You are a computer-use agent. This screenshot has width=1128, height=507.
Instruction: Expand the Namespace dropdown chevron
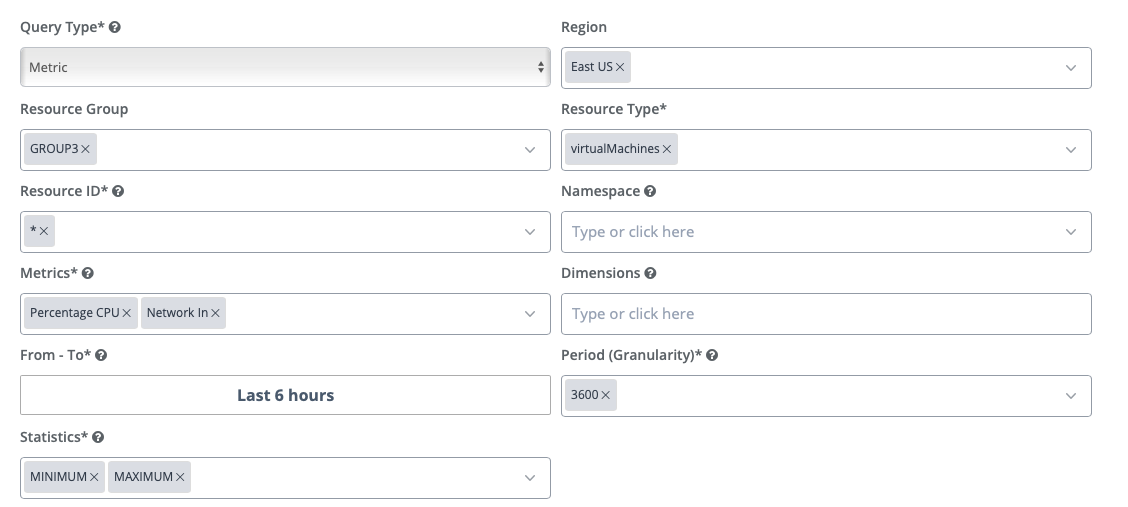[1070, 232]
